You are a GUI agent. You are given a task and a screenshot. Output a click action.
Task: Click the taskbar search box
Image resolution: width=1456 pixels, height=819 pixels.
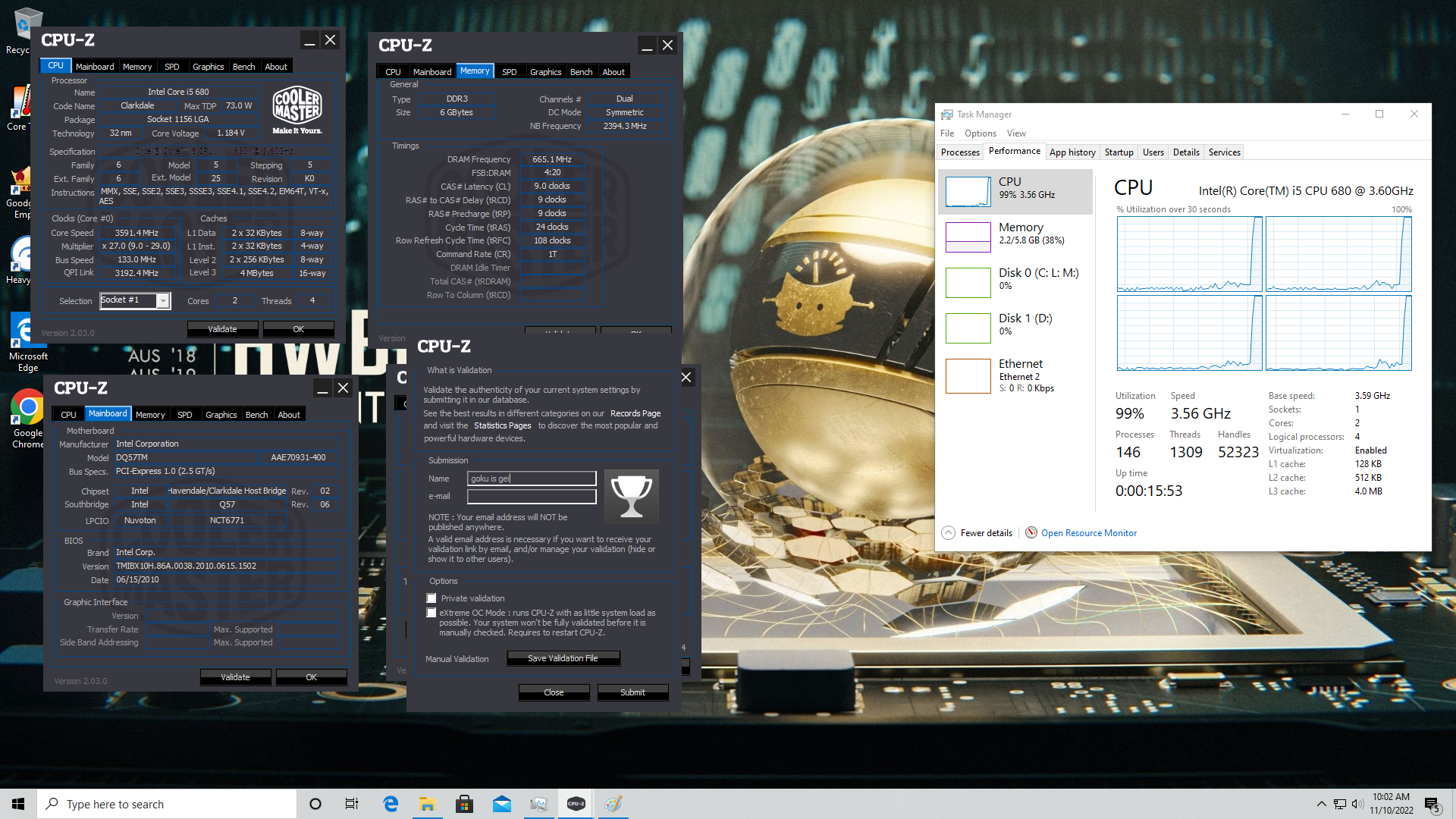pyautogui.click(x=167, y=804)
